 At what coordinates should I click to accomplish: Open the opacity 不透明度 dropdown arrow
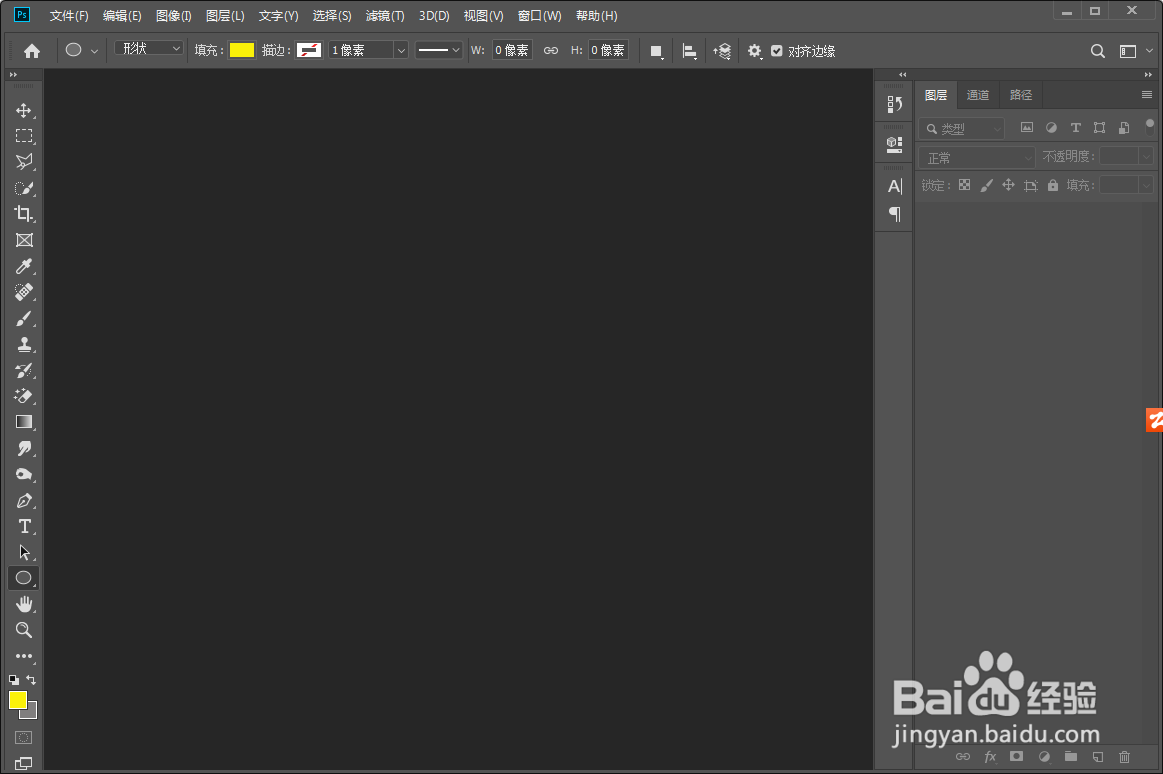(1146, 156)
